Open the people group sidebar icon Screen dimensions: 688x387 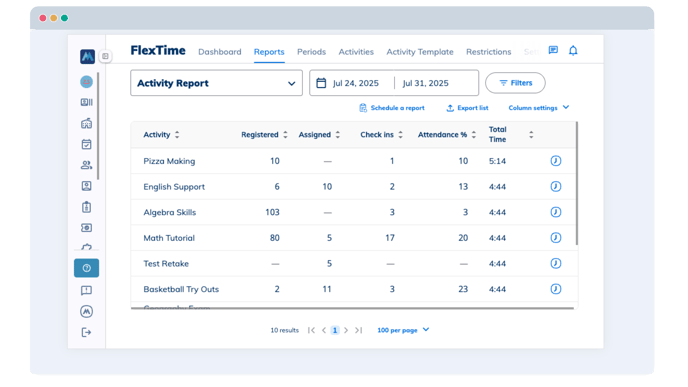click(x=86, y=165)
